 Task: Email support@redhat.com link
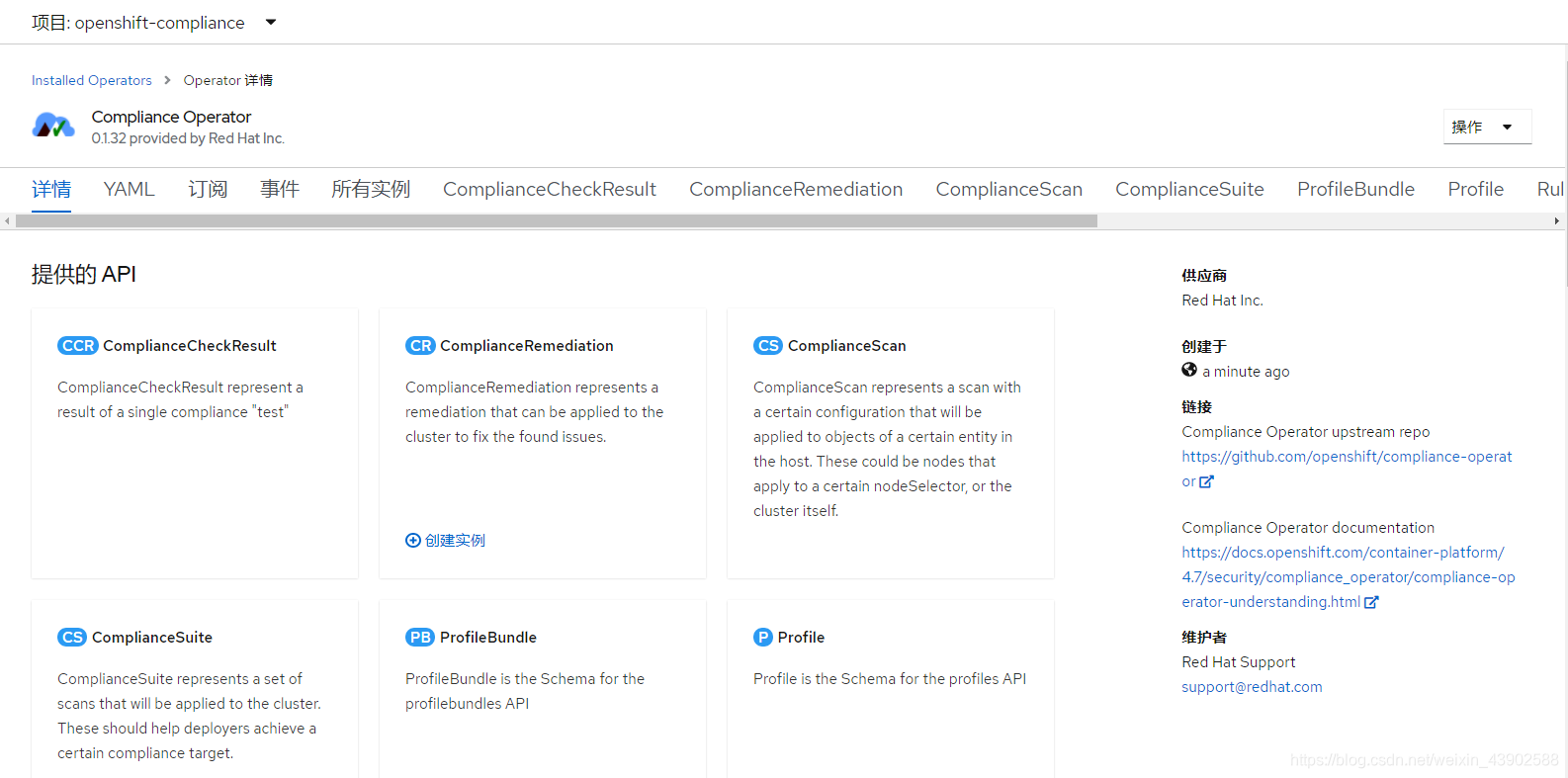pyautogui.click(x=1252, y=687)
